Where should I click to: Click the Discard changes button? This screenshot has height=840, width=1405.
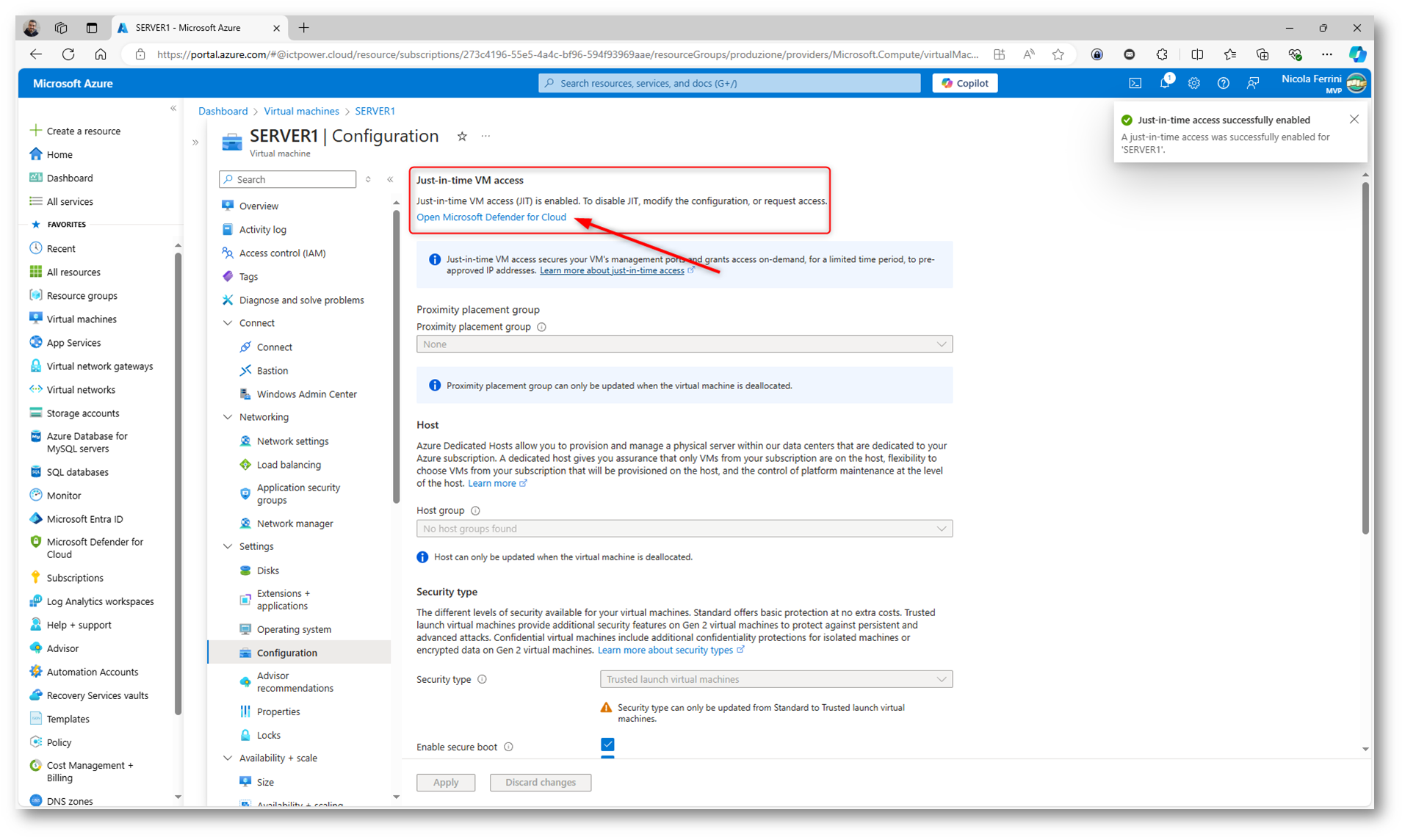point(541,783)
